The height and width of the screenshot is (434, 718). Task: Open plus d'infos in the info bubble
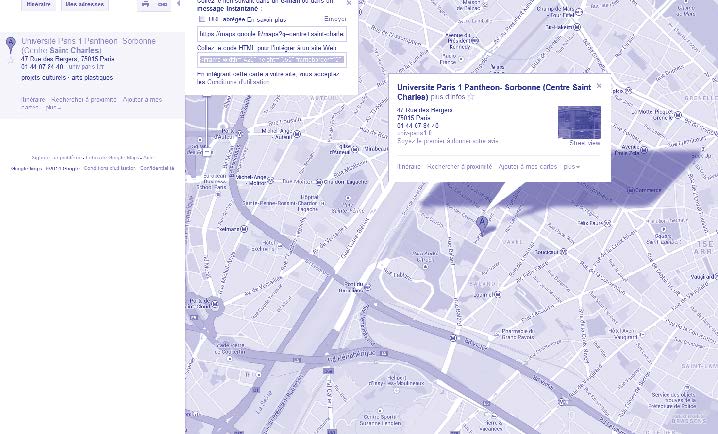click(448, 97)
